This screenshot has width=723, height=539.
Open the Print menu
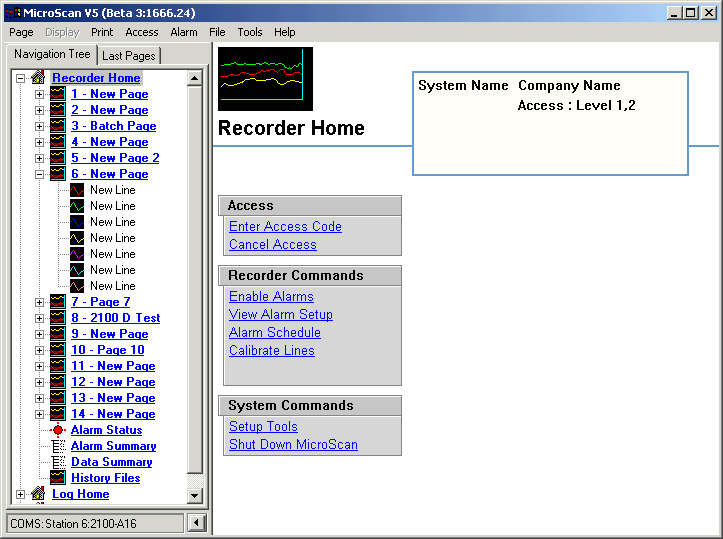pyautogui.click(x=102, y=32)
